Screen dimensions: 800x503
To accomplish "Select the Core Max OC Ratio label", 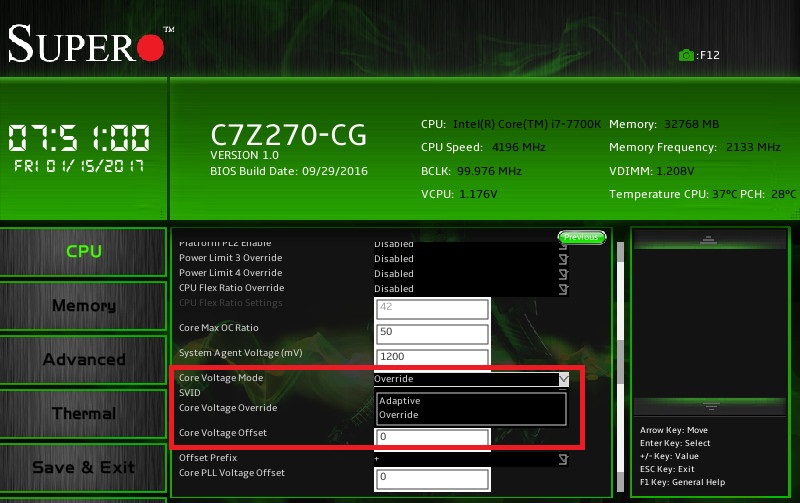I will [219, 328].
